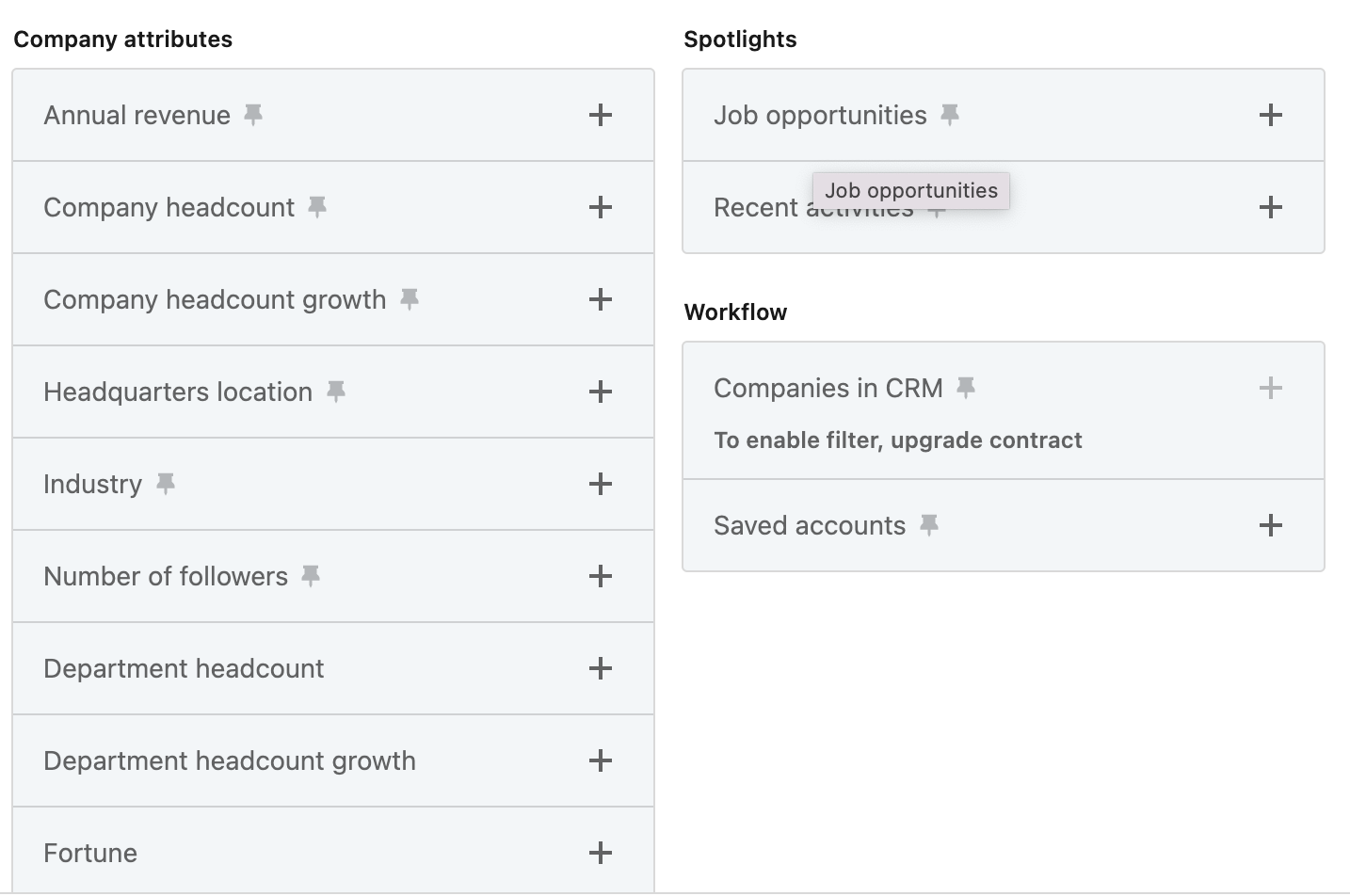
Task: Open the Saved accounts filter plus
Action: click(x=1271, y=525)
